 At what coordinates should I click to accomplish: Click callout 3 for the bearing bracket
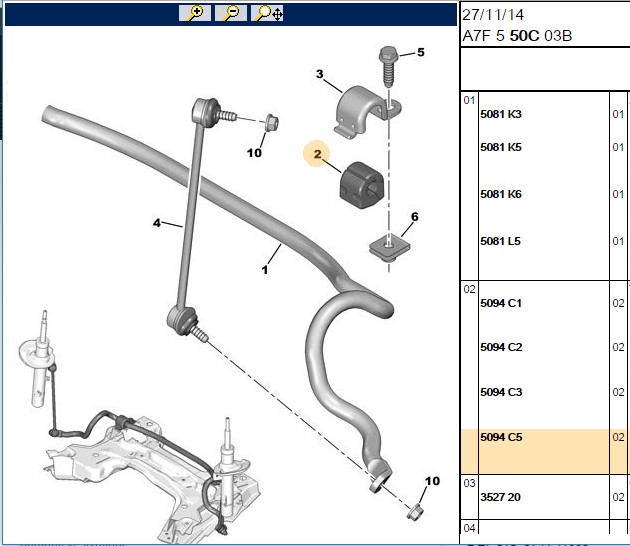pos(319,74)
